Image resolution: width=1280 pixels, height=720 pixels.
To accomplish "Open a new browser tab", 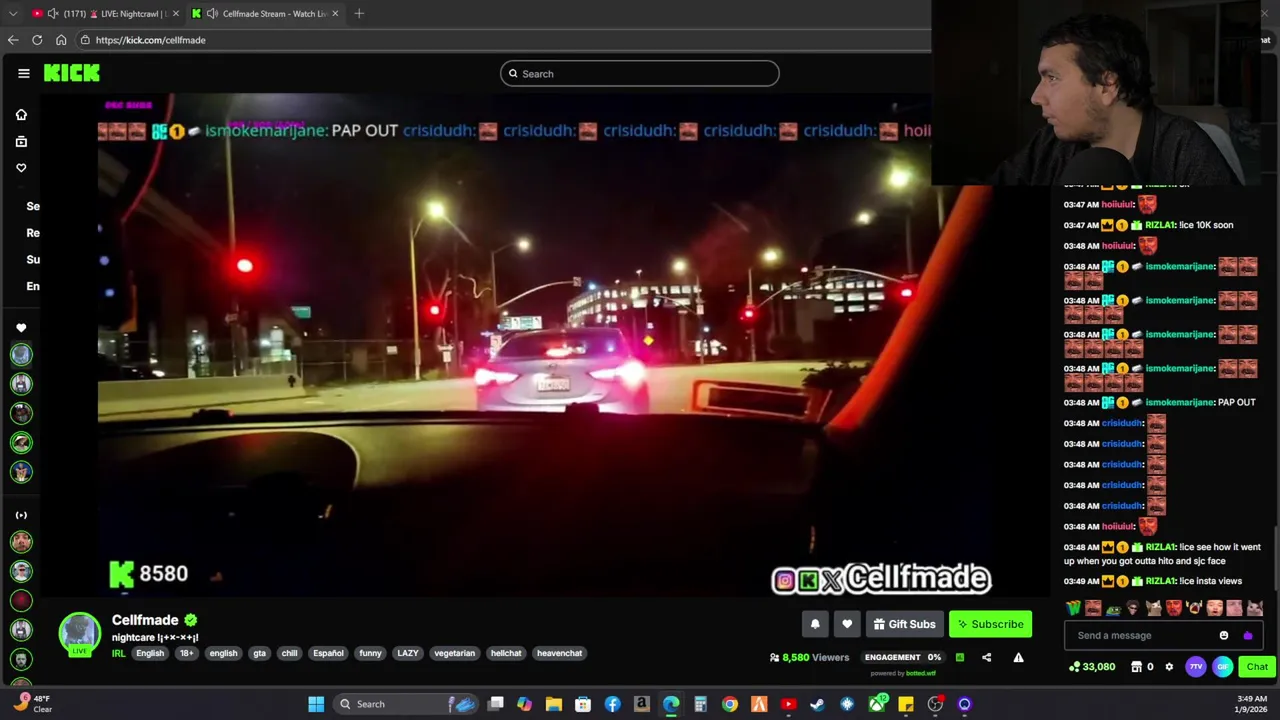I will pyautogui.click(x=359, y=13).
